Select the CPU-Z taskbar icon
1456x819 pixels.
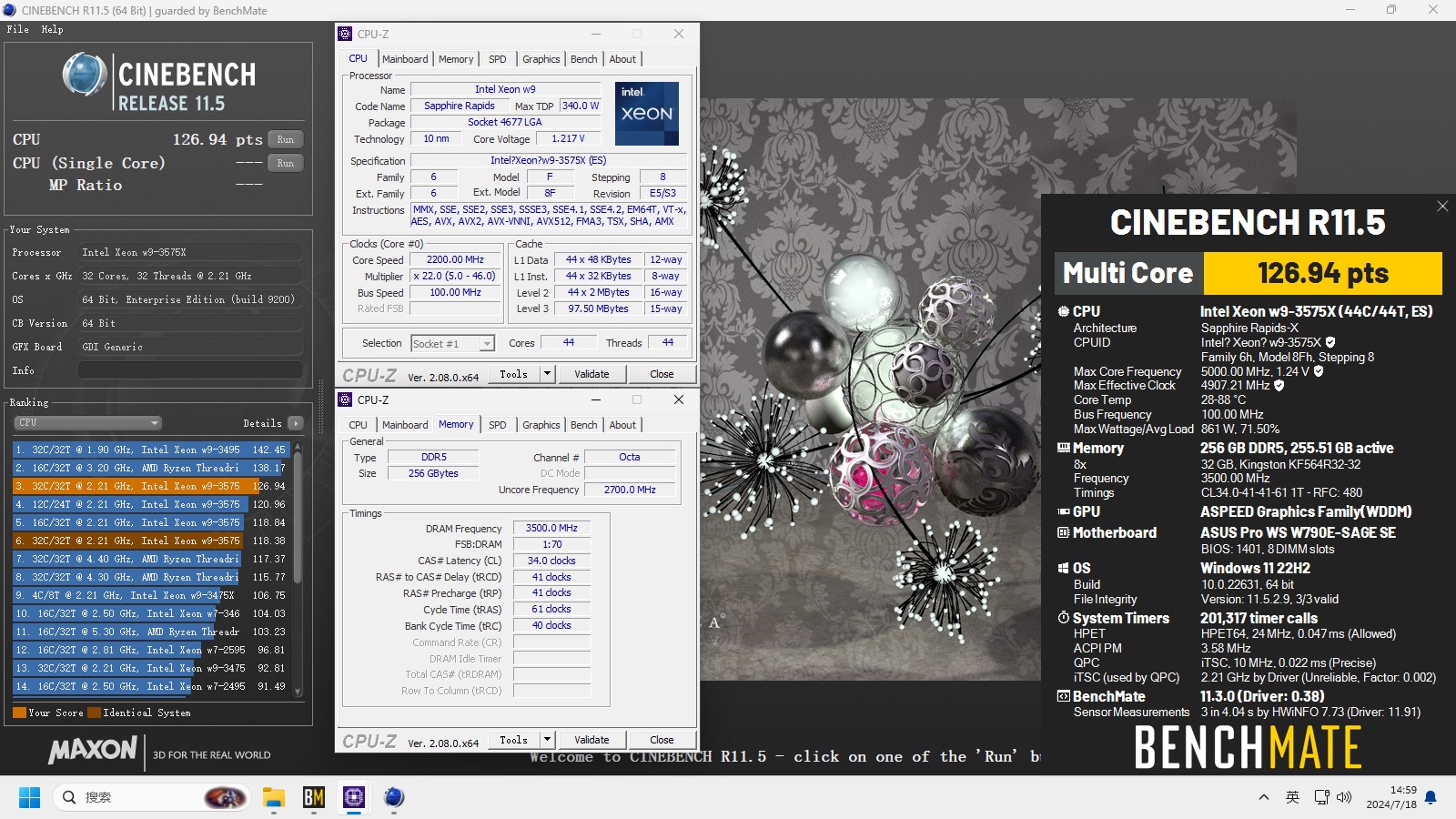354,797
